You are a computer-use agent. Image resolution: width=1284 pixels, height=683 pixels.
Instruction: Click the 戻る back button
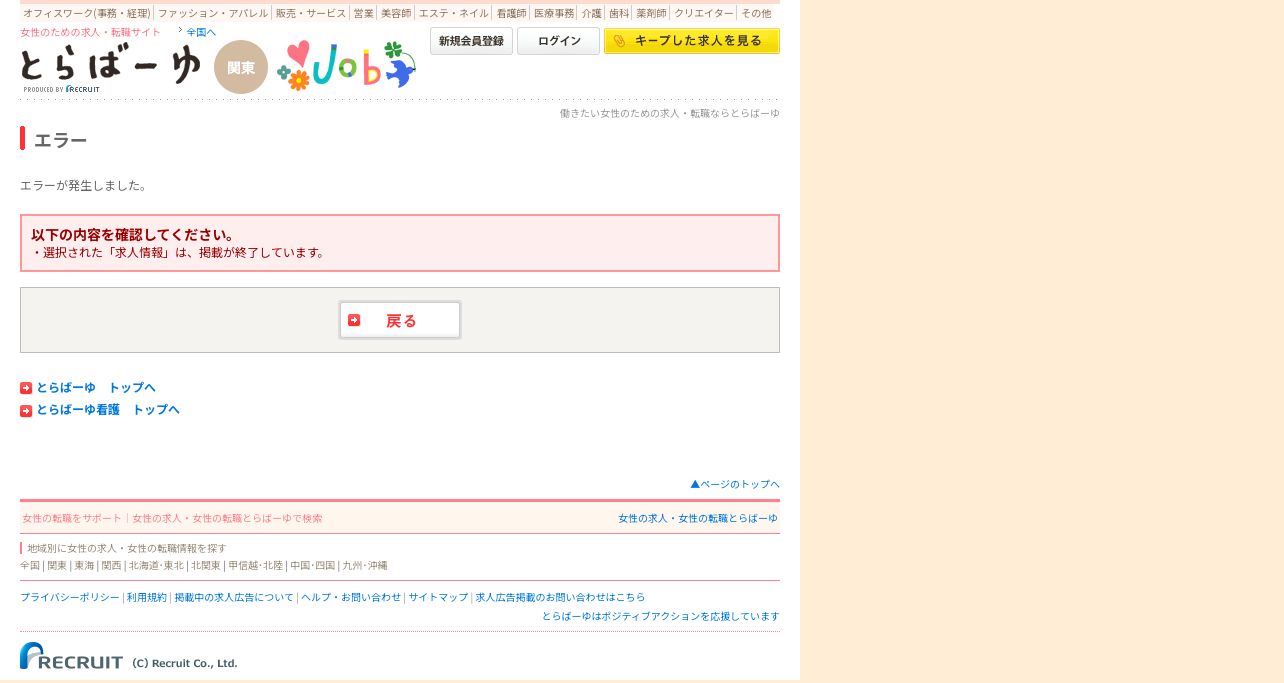tap(400, 320)
